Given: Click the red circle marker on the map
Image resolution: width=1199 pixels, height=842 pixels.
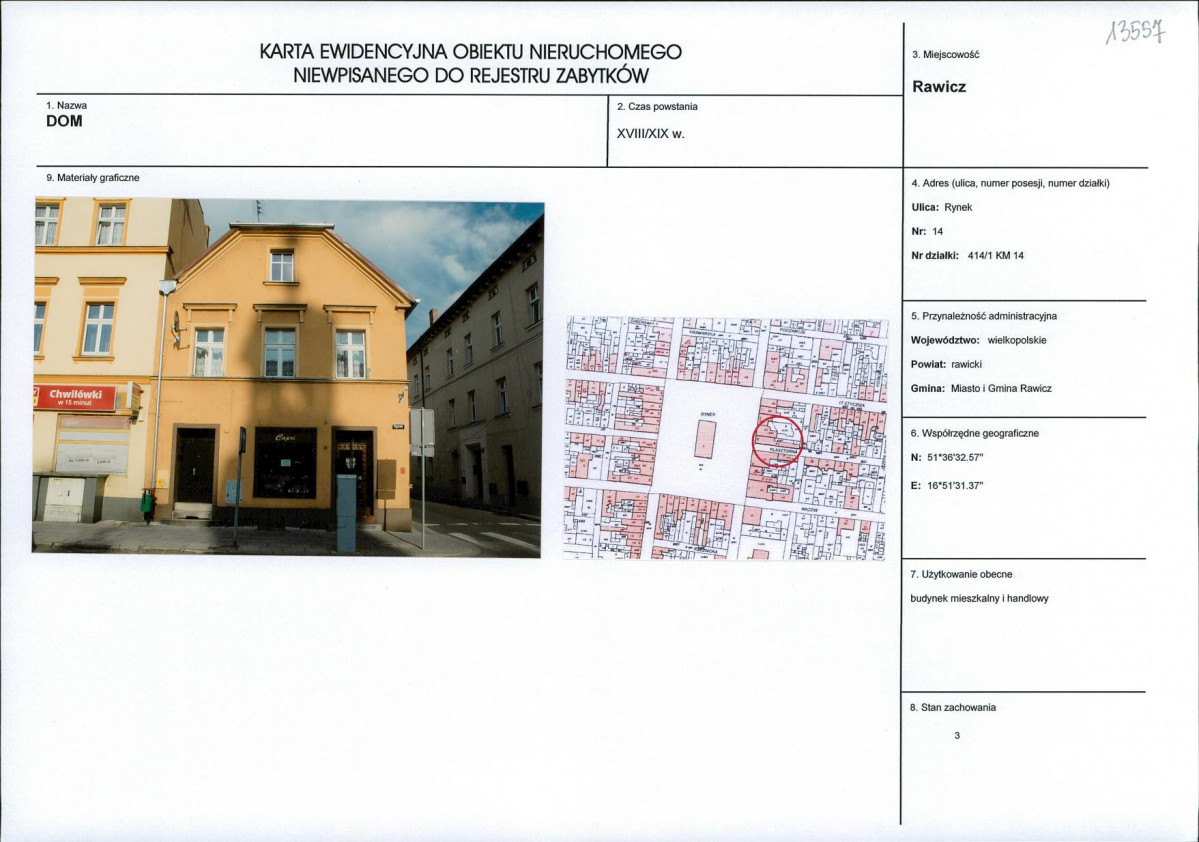Looking at the screenshot, I should coord(777,441).
